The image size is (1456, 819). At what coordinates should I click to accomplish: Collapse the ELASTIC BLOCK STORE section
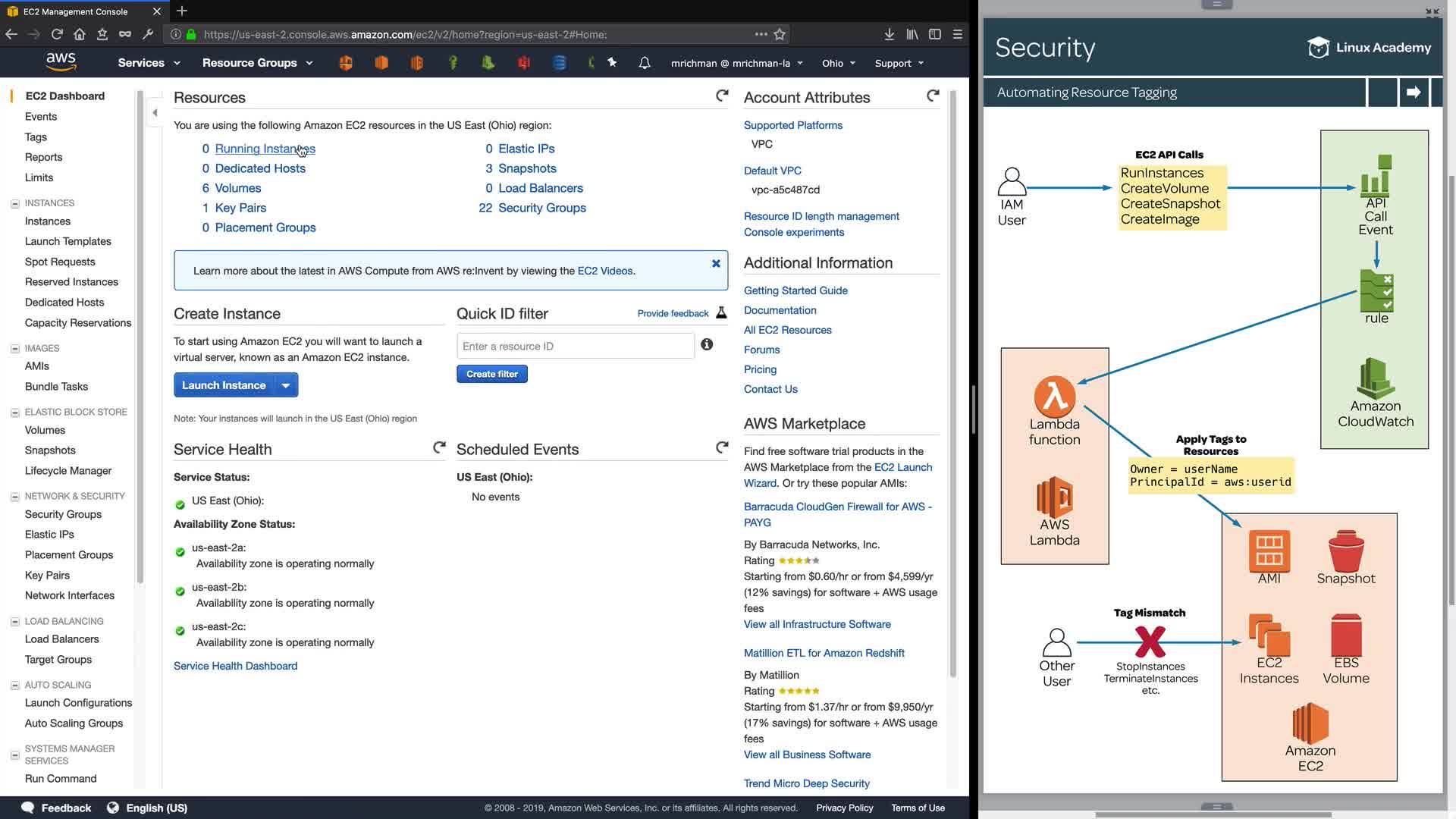[14, 413]
